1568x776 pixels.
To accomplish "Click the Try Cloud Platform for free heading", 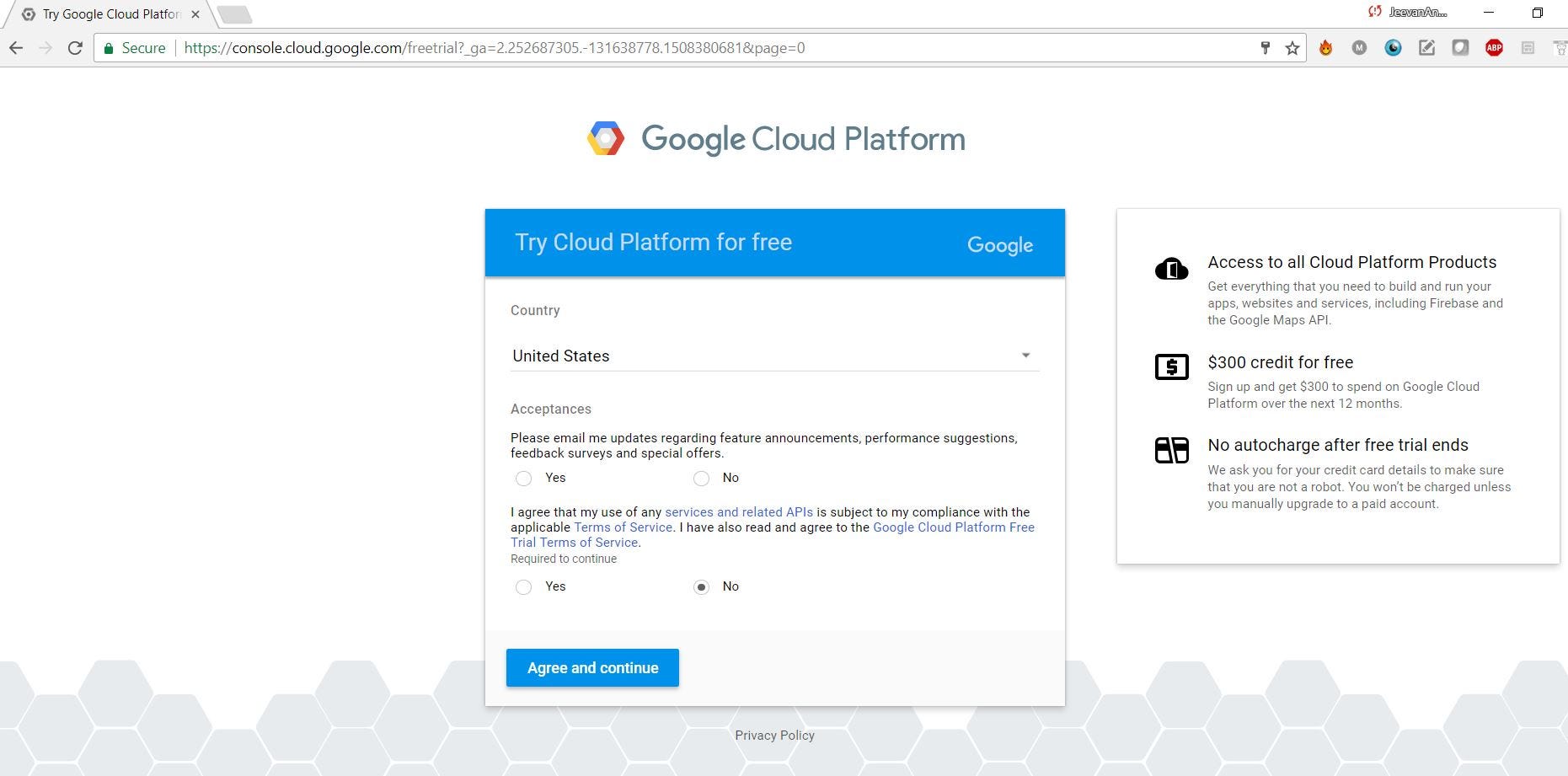I will 654,243.
